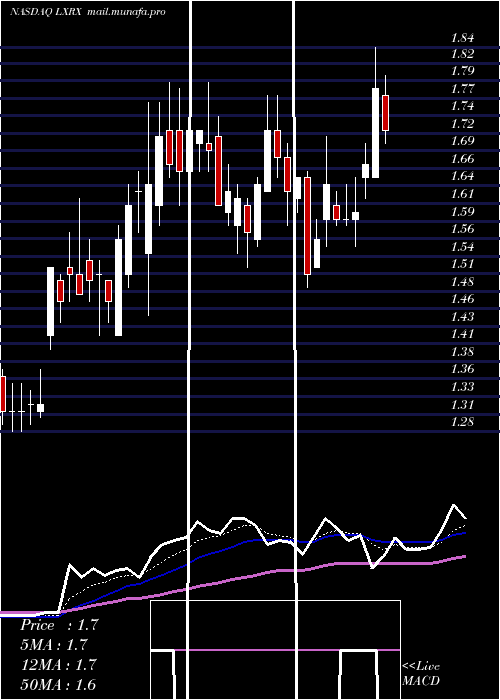Click the 50MA : 1.6 readout

pyautogui.click(x=58, y=684)
